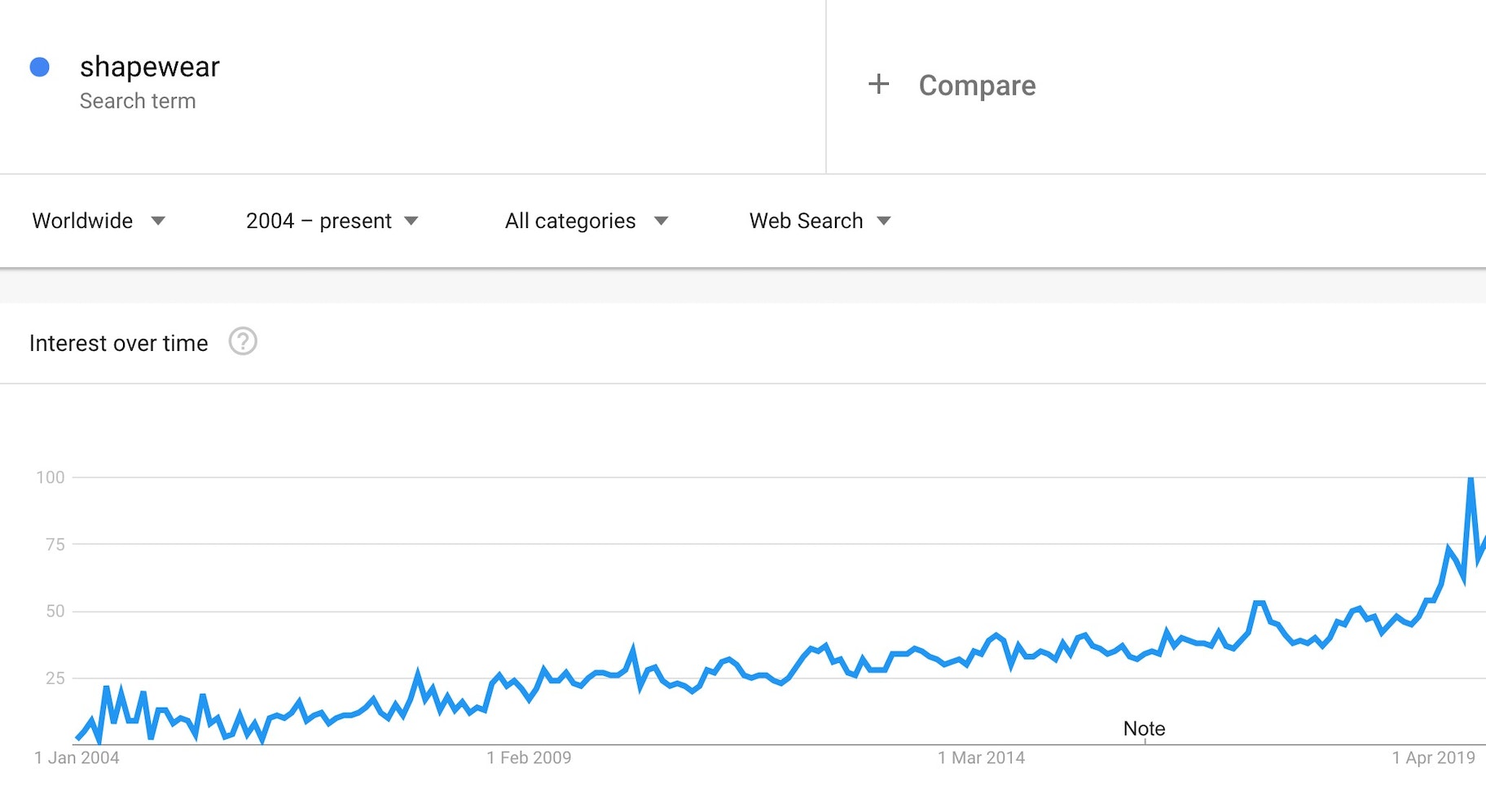Open the All categories dropdown
This screenshot has width=1486, height=812.
(586, 221)
